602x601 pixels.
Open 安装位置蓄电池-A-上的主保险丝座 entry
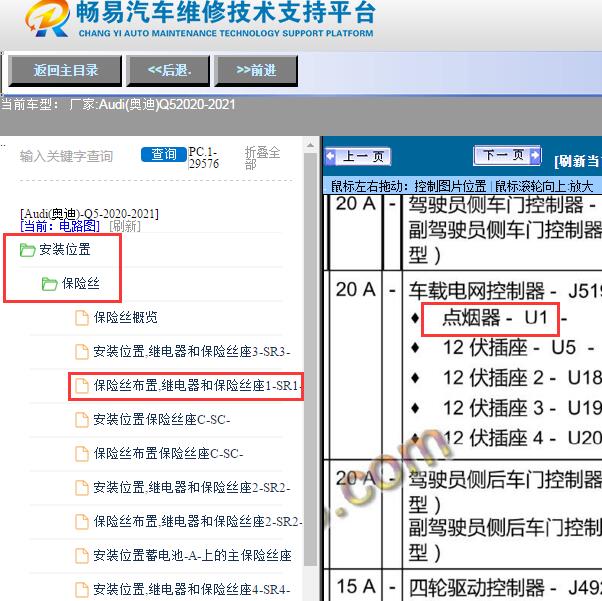pyautogui.click(x=193, y=555)
